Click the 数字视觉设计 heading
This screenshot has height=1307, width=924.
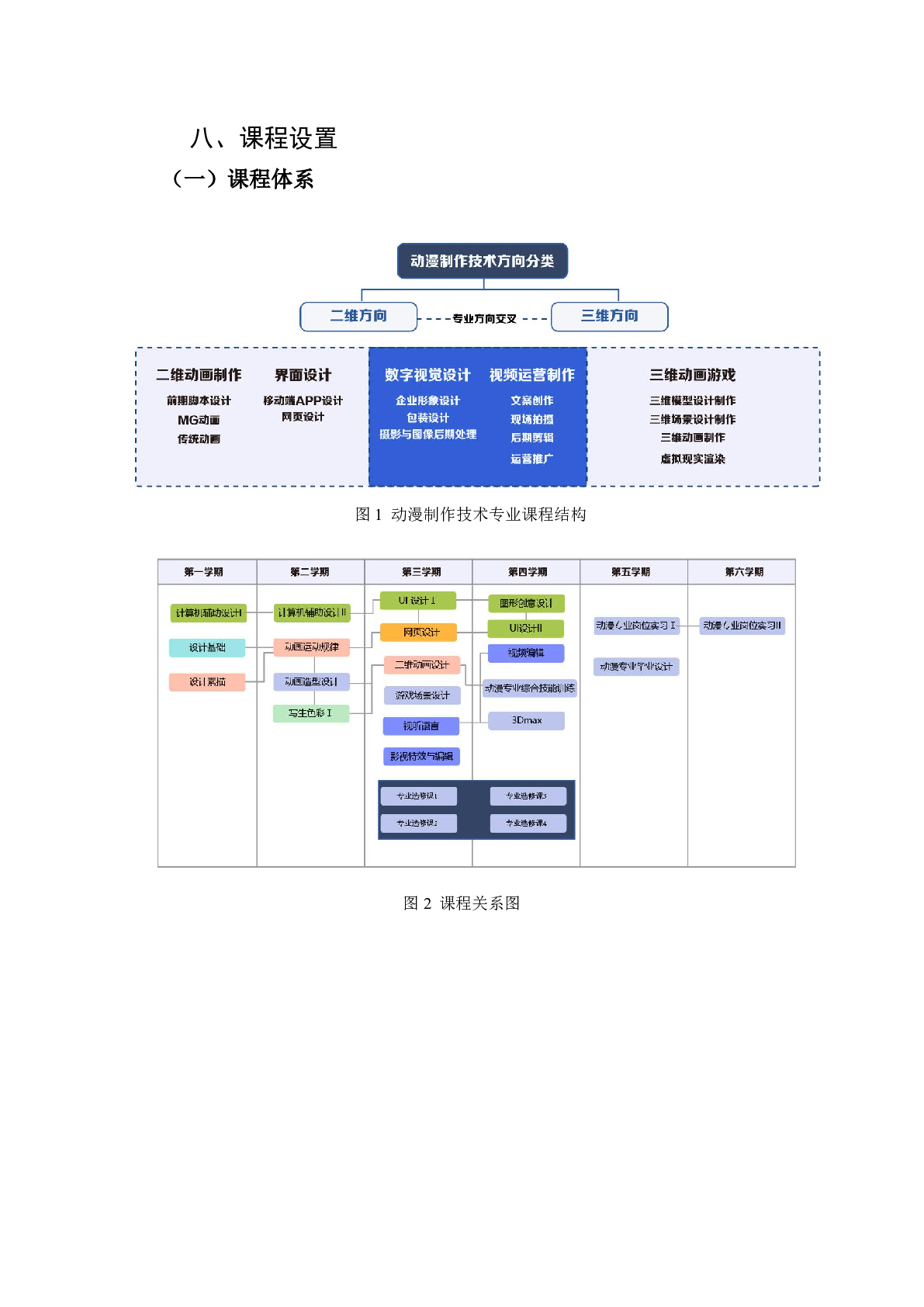(427, 375)
